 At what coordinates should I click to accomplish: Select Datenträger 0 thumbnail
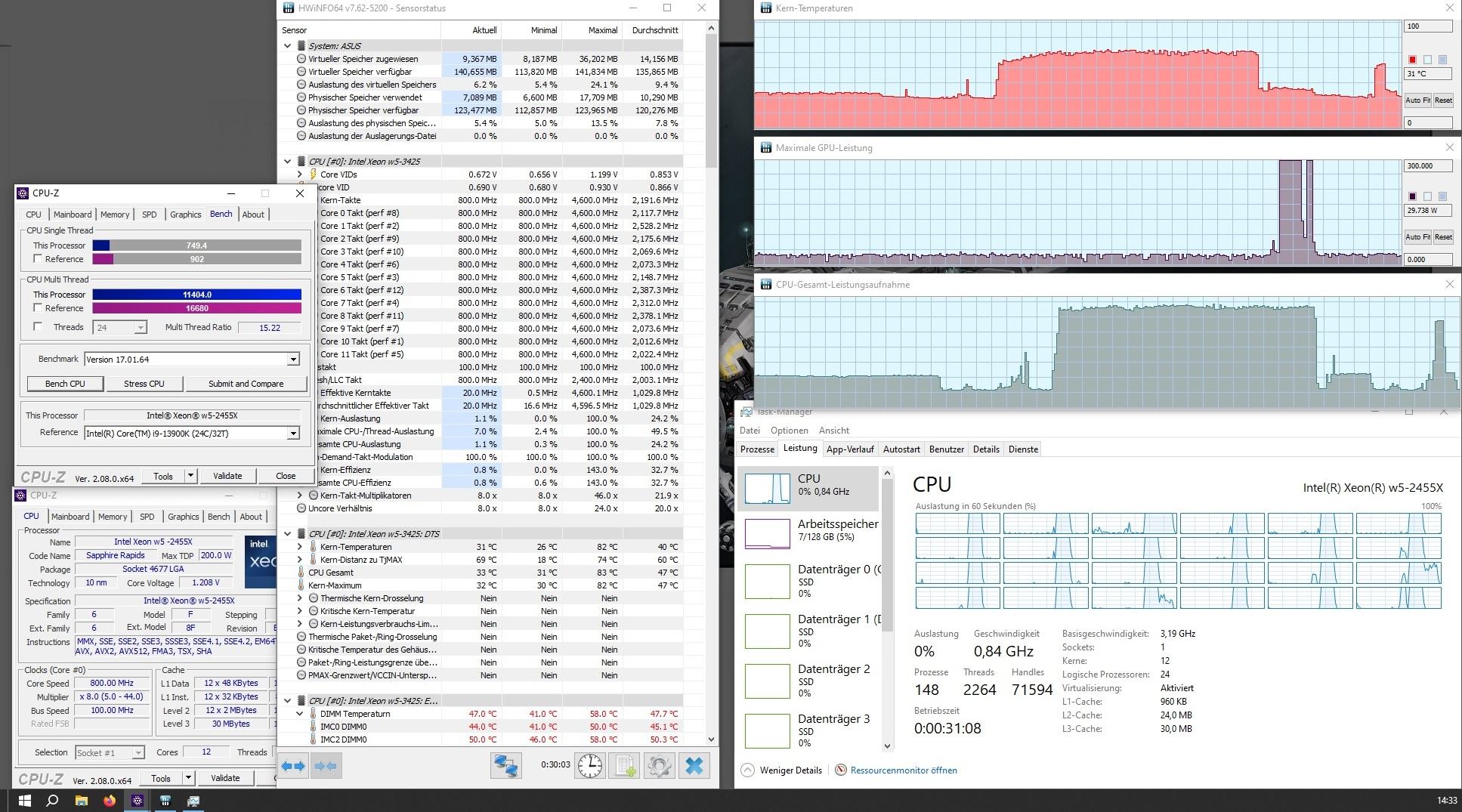[767, 581]
